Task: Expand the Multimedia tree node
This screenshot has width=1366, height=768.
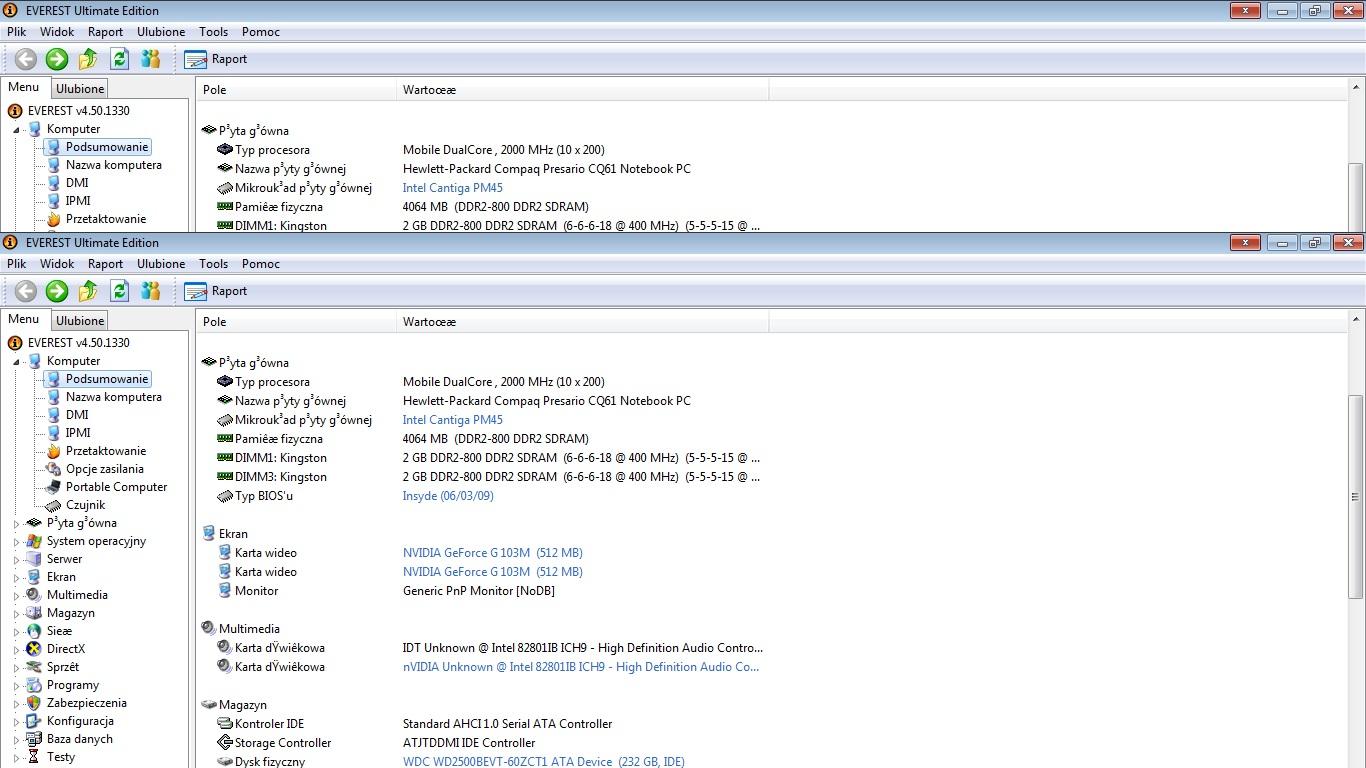Action: point(17,595)
